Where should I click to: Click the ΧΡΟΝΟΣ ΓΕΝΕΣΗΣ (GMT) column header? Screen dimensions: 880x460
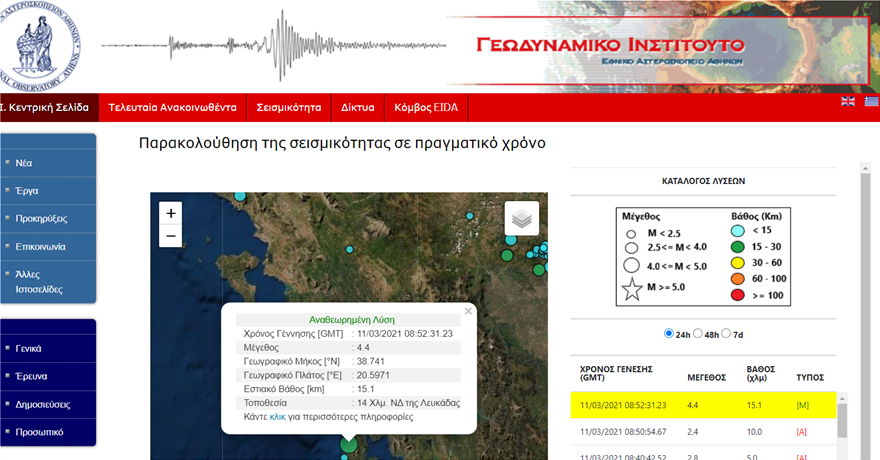(x=616, y=373)
